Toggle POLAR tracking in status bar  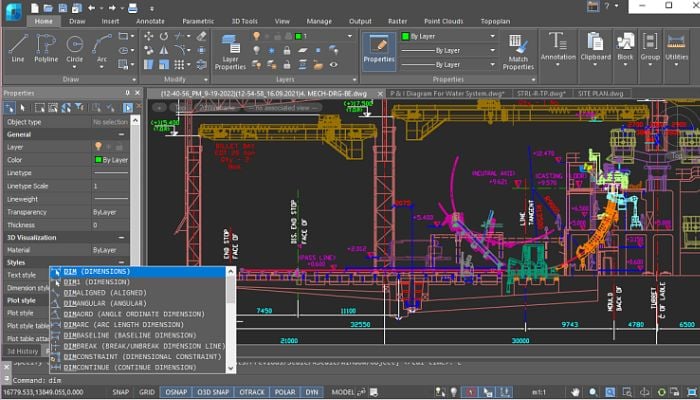pos(285,392)
